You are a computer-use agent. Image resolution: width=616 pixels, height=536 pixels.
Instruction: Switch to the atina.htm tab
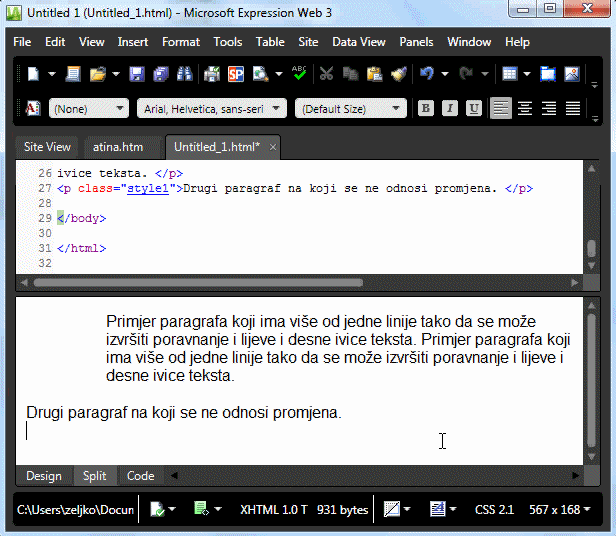118,147
